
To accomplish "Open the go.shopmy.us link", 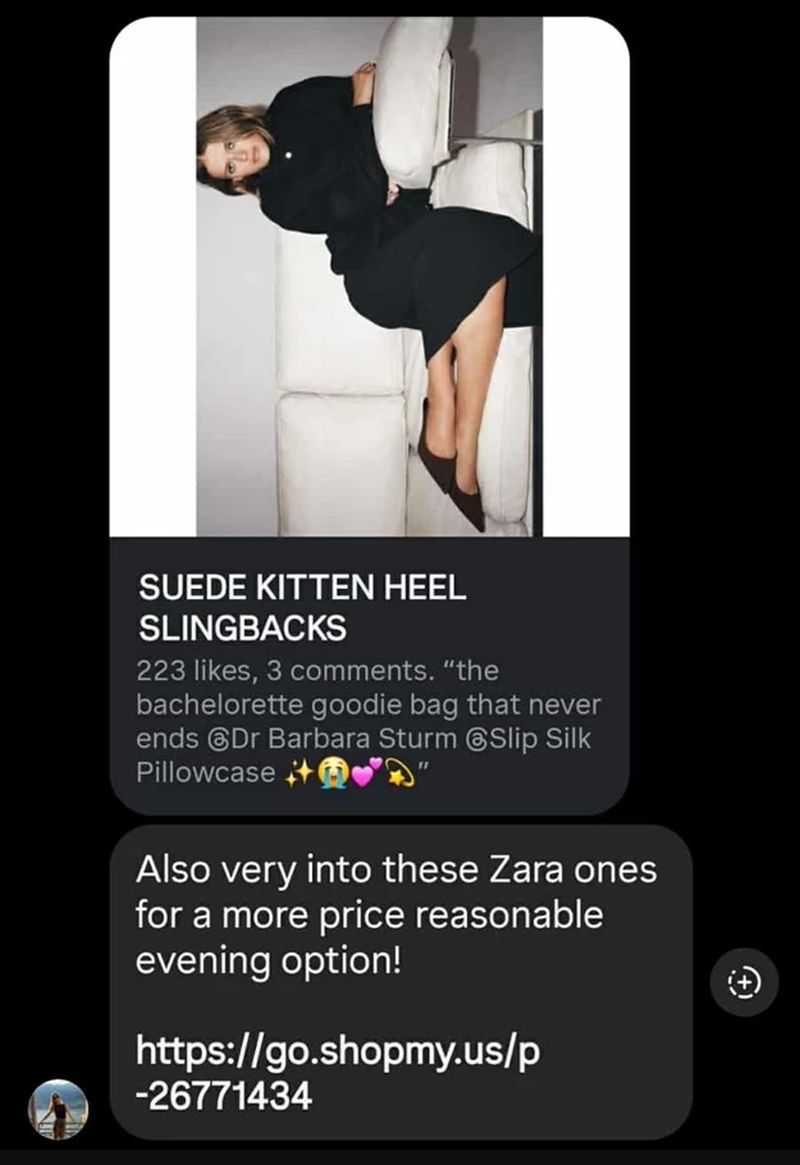I will pos(338,1072).
